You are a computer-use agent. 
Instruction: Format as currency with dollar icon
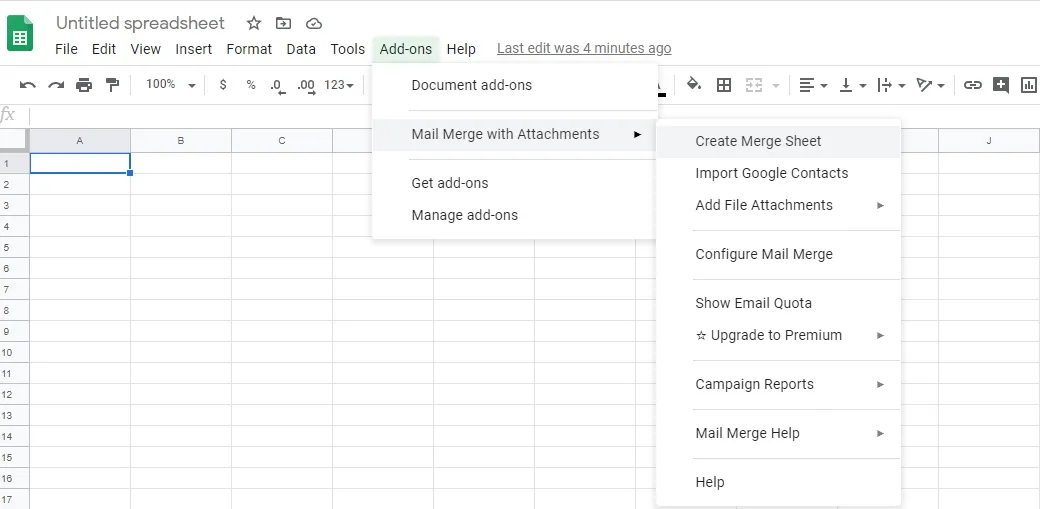click(223, 85)
